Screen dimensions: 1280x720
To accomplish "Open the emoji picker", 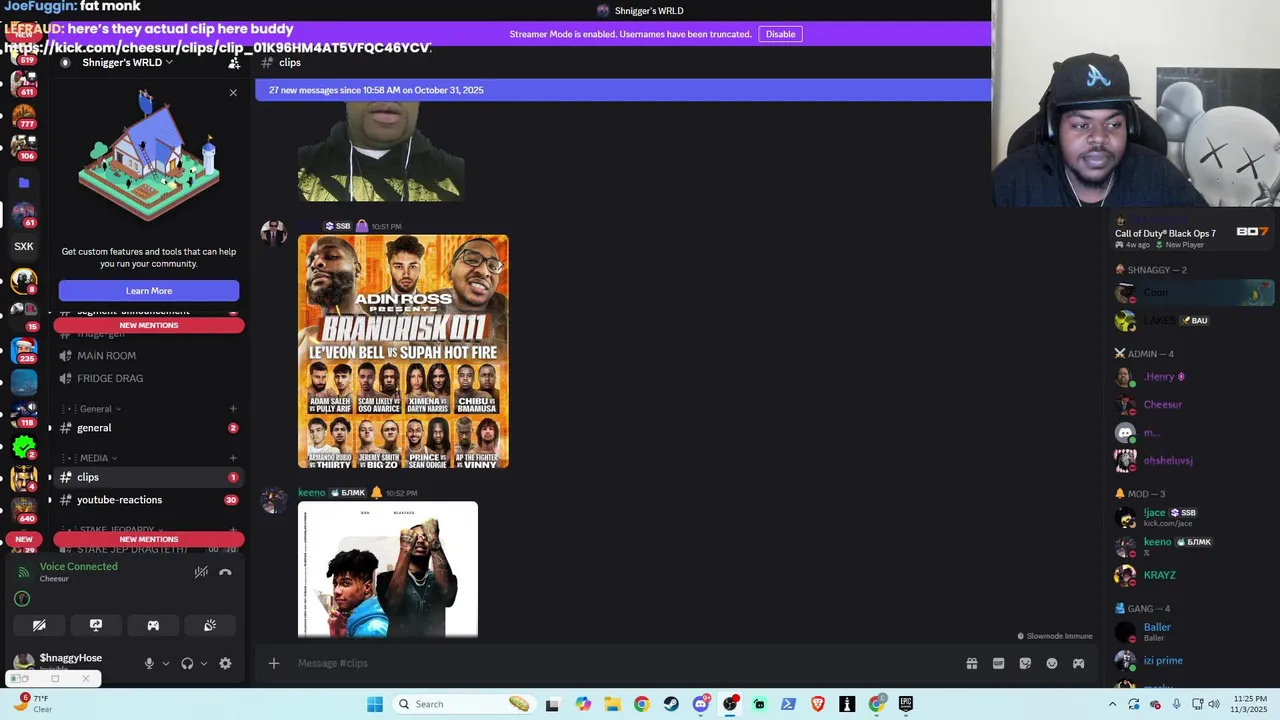I will 1052,663.
